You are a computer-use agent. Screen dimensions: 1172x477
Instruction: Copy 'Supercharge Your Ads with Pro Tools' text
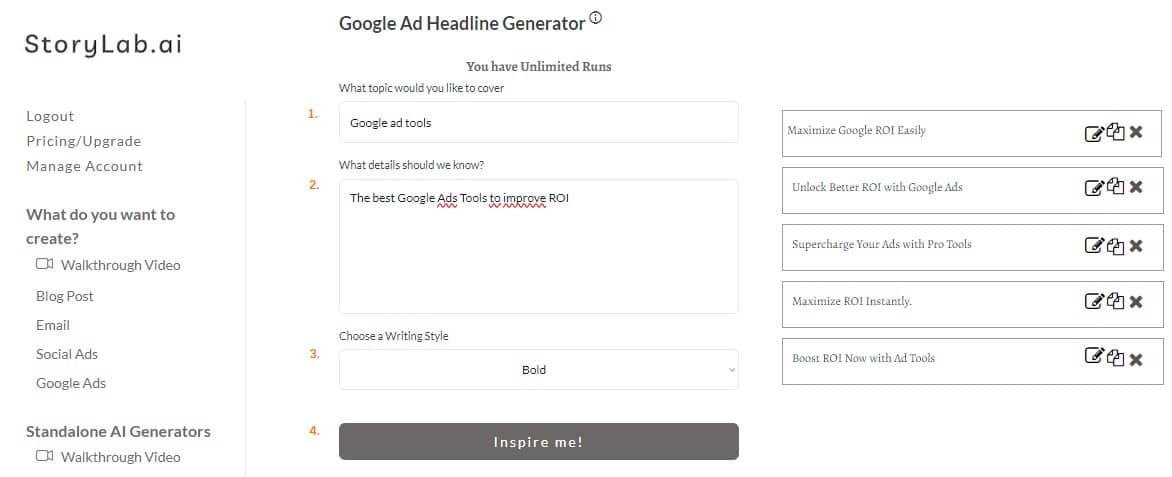tap(1115, 244)
